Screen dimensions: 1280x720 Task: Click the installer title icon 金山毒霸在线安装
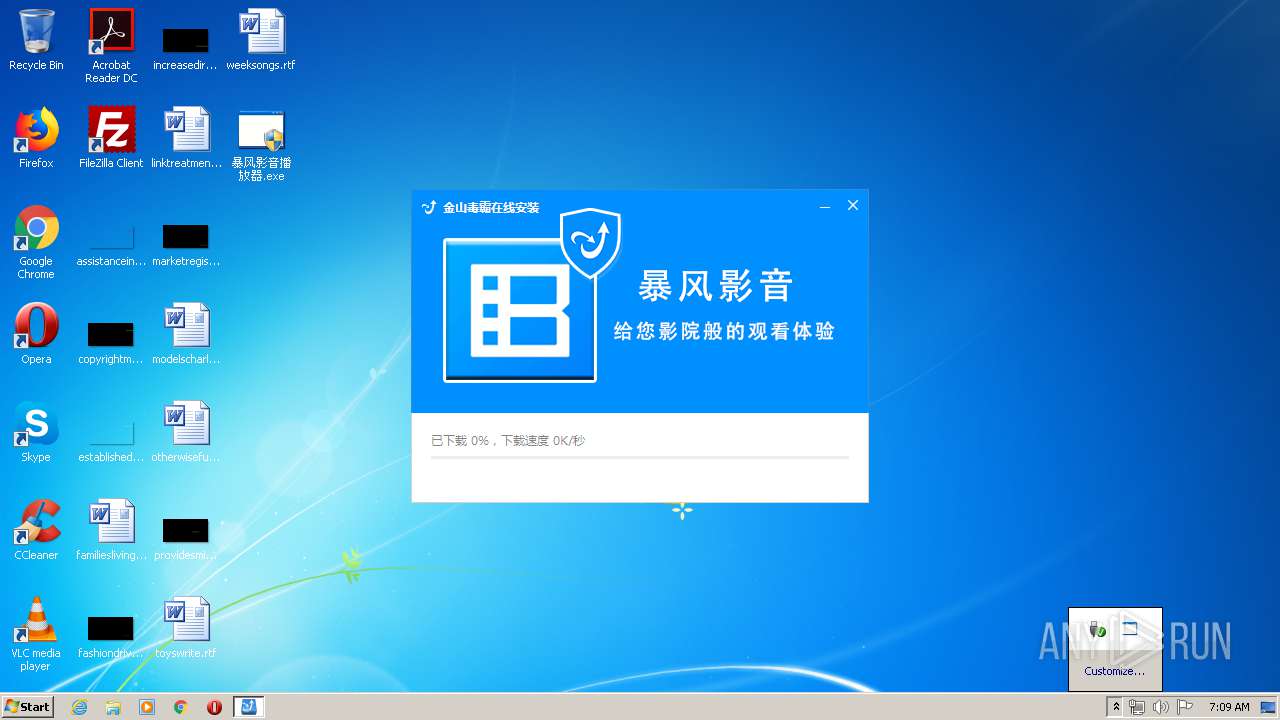coord(429,207)
